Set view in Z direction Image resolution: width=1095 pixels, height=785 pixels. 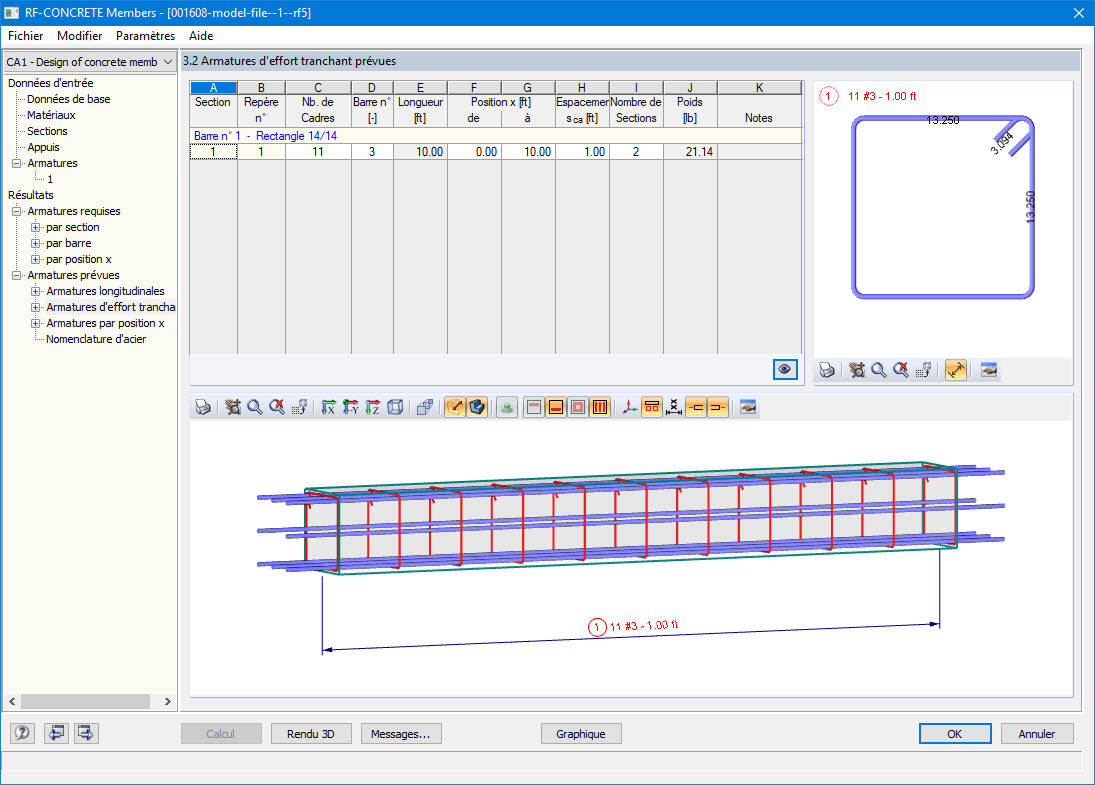(x=373, y=407)
